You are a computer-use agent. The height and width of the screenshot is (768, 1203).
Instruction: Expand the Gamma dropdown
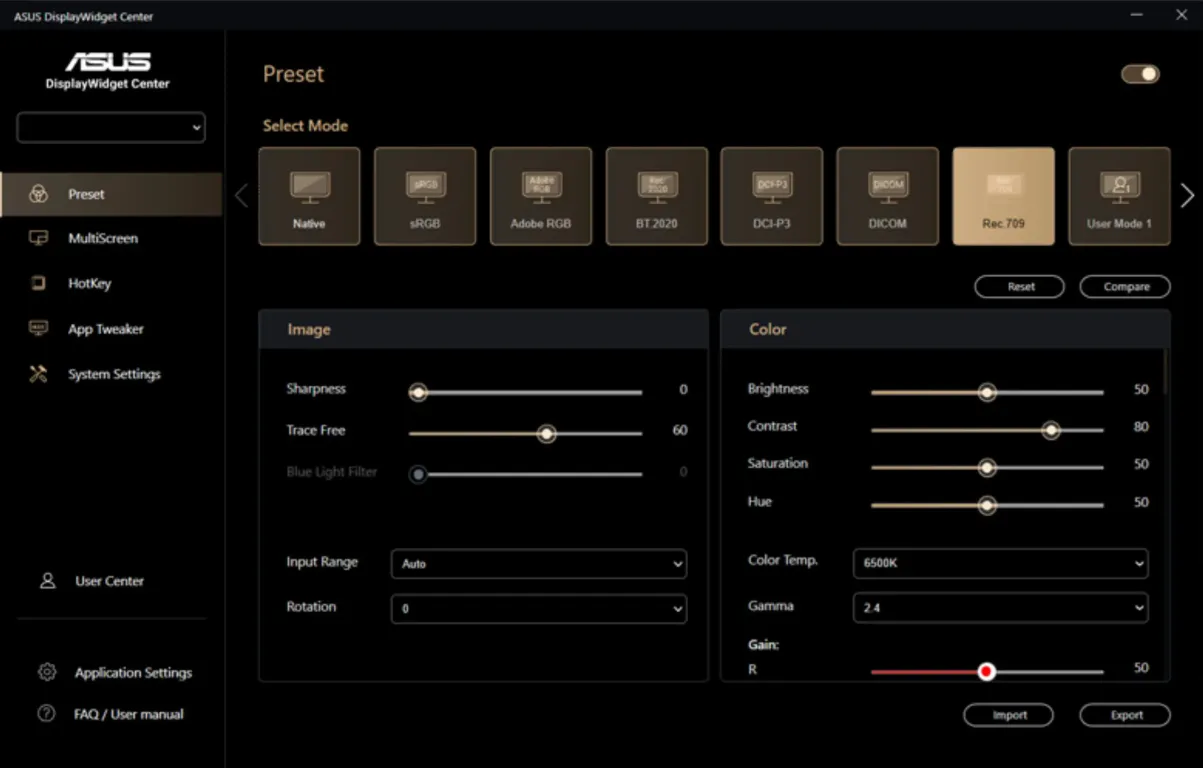point(1000,607)
